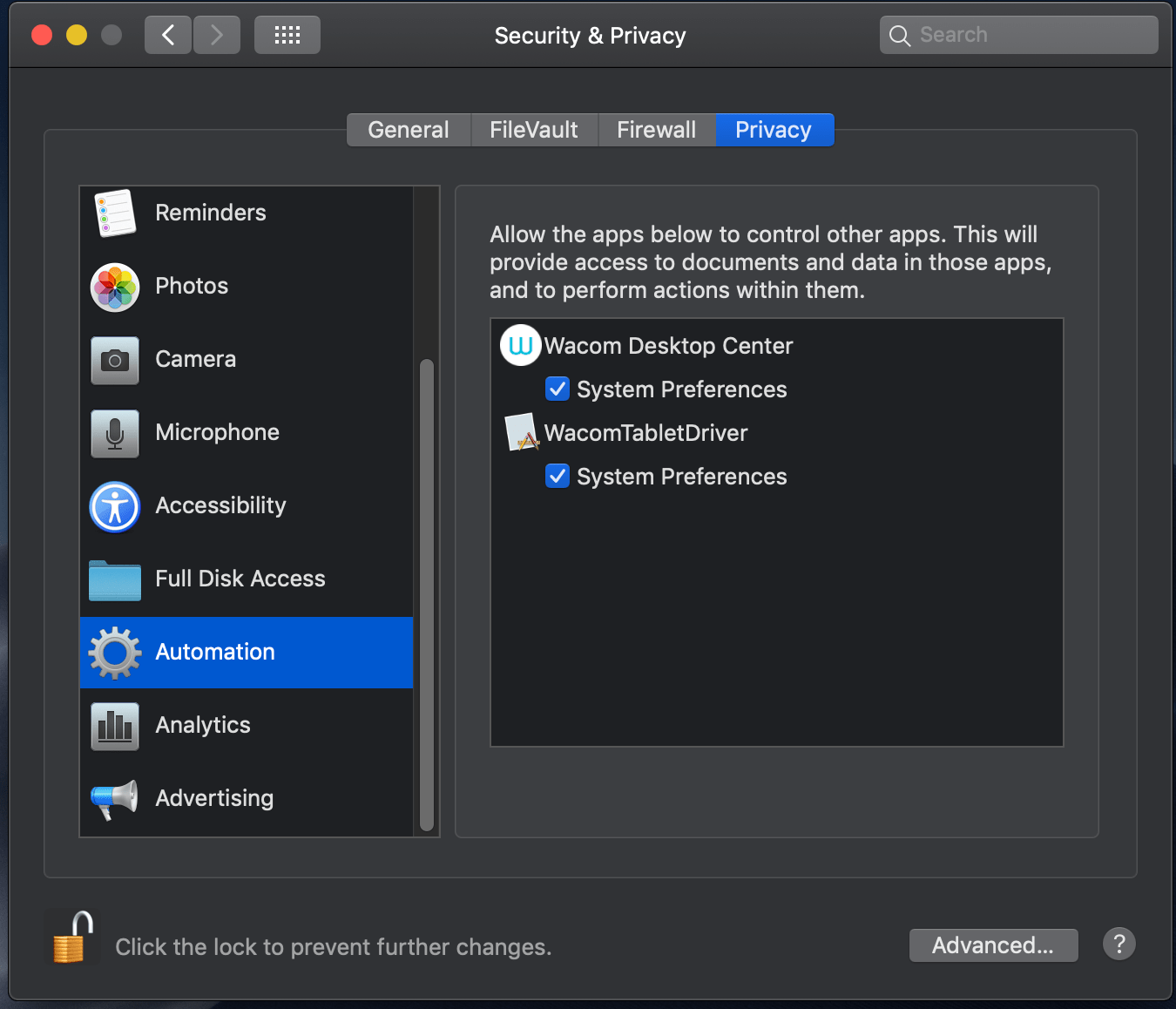Screen dimensions: 1176x1009
Task: Open the Camera privacy settings
Action: (195, 359)
